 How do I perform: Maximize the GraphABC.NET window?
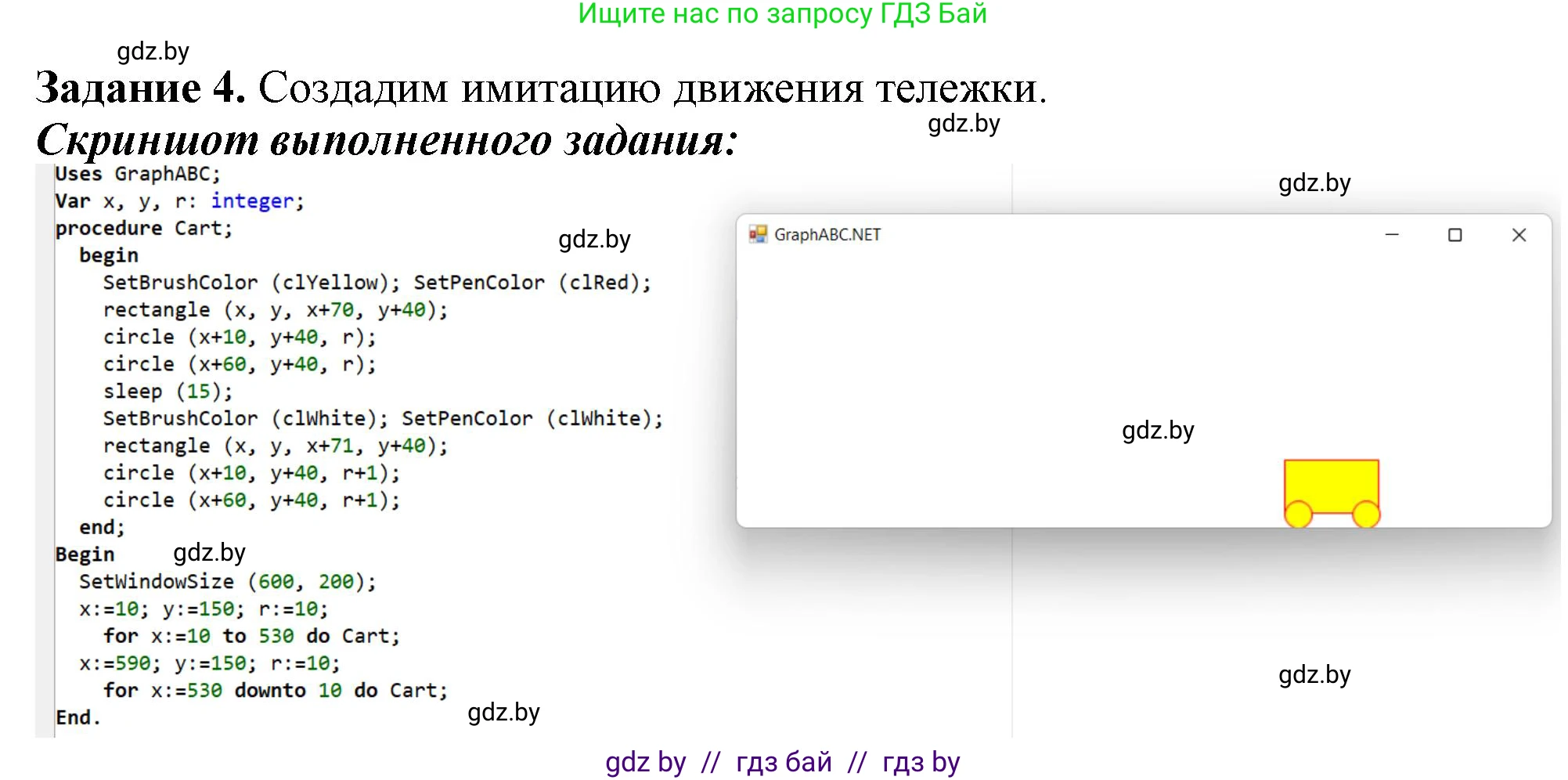[x=1454, y=235]
